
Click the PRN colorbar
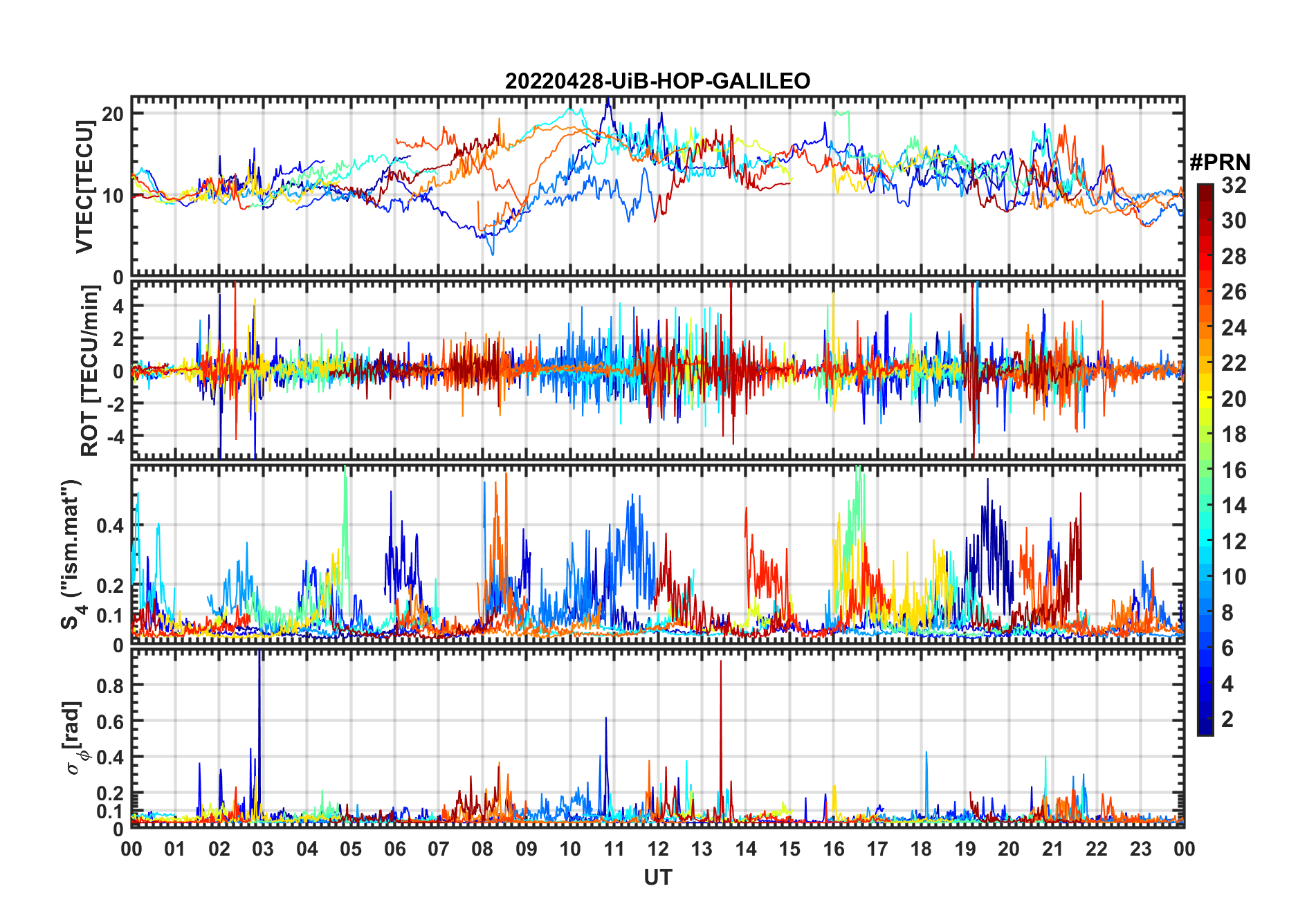coord(1205,459)
